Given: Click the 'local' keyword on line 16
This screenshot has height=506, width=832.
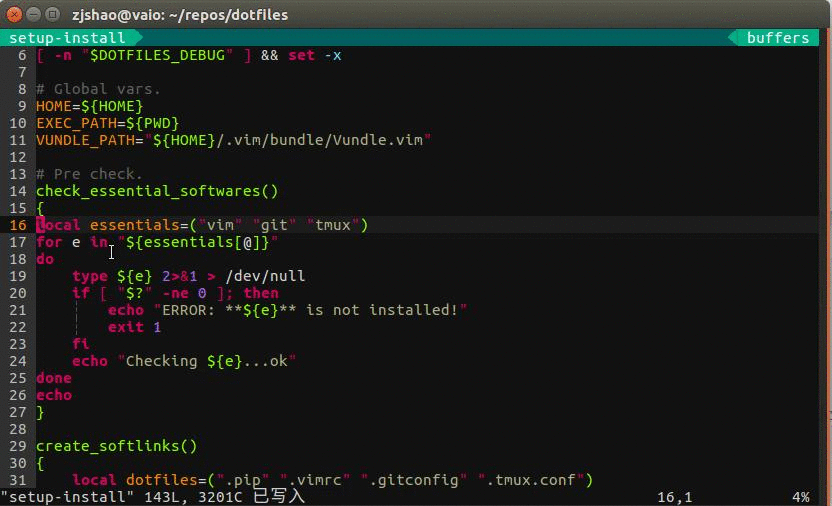Looking at the screenshot, I should point(58,225).
